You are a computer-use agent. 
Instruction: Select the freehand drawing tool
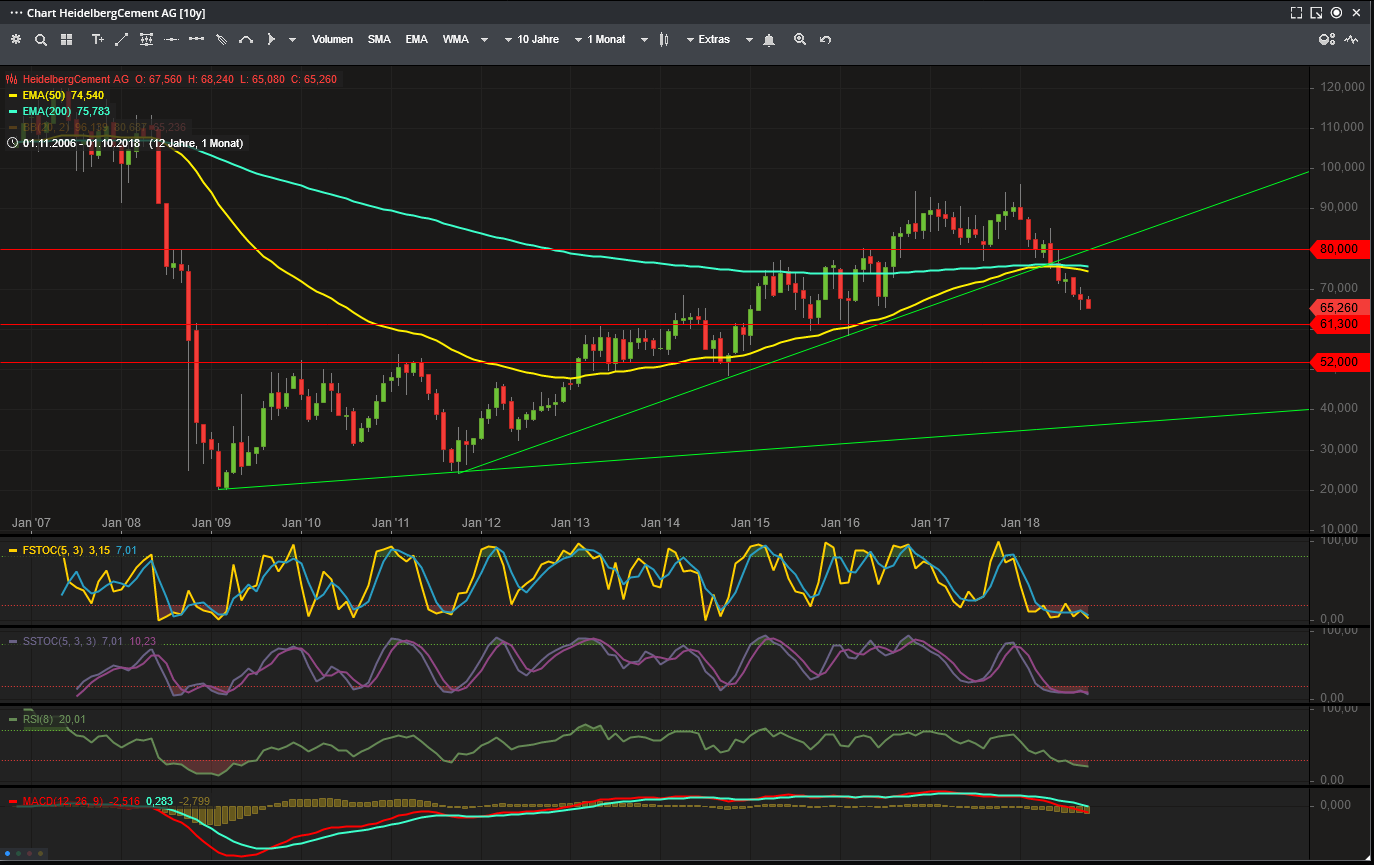(222, 39)
